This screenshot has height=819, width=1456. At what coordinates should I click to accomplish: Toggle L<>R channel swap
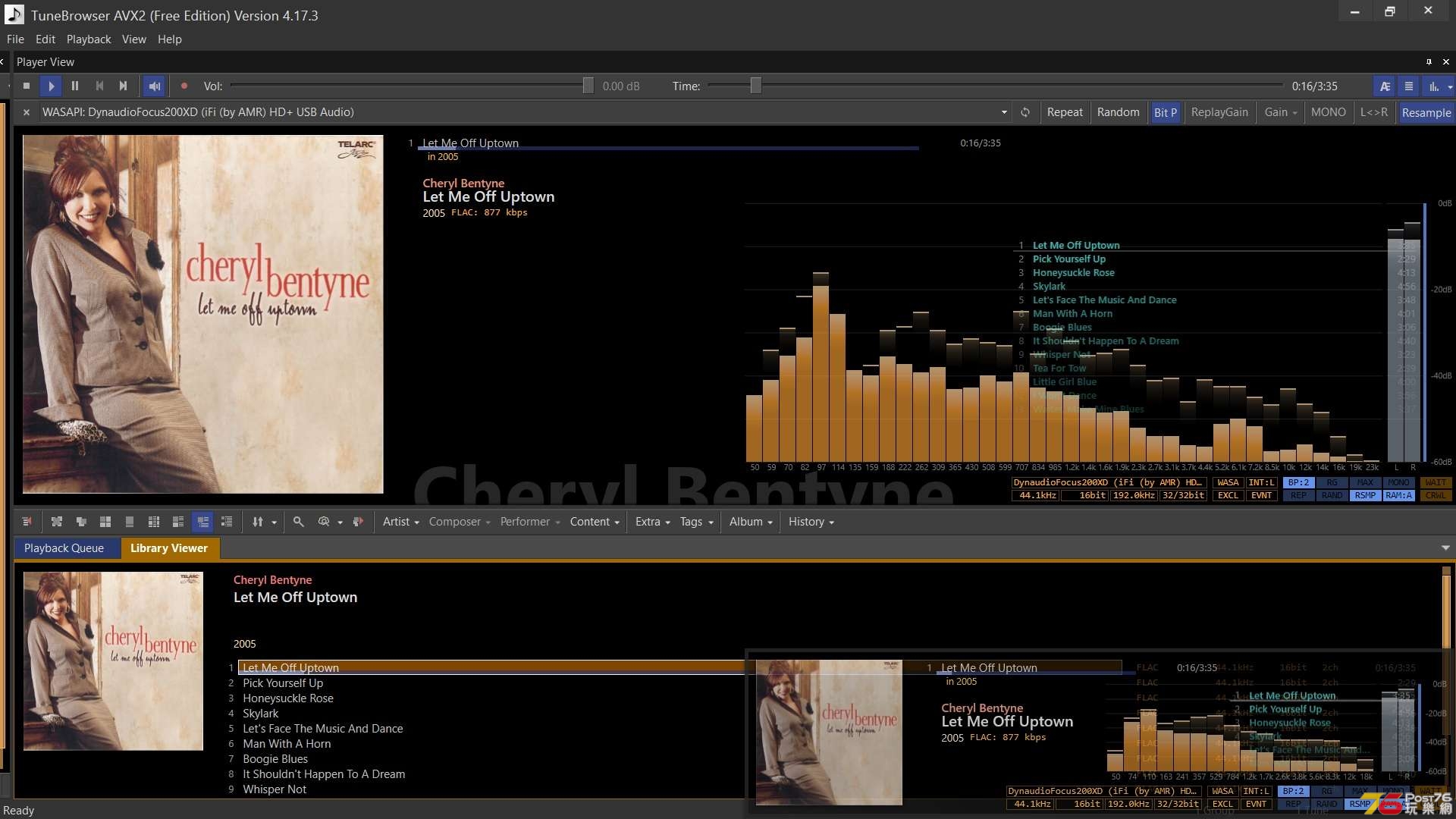(1373, 112)
